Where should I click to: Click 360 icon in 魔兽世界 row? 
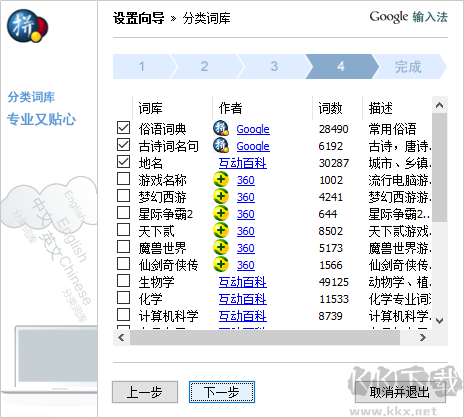point(221,247)
